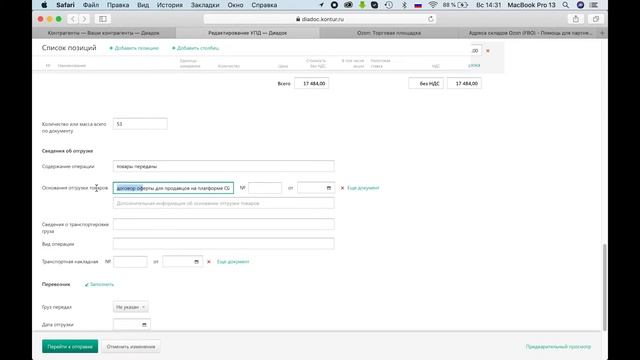Click Еще документ next to Основание отгрузки
Screen dimensions: 640x360
(363, 188)
